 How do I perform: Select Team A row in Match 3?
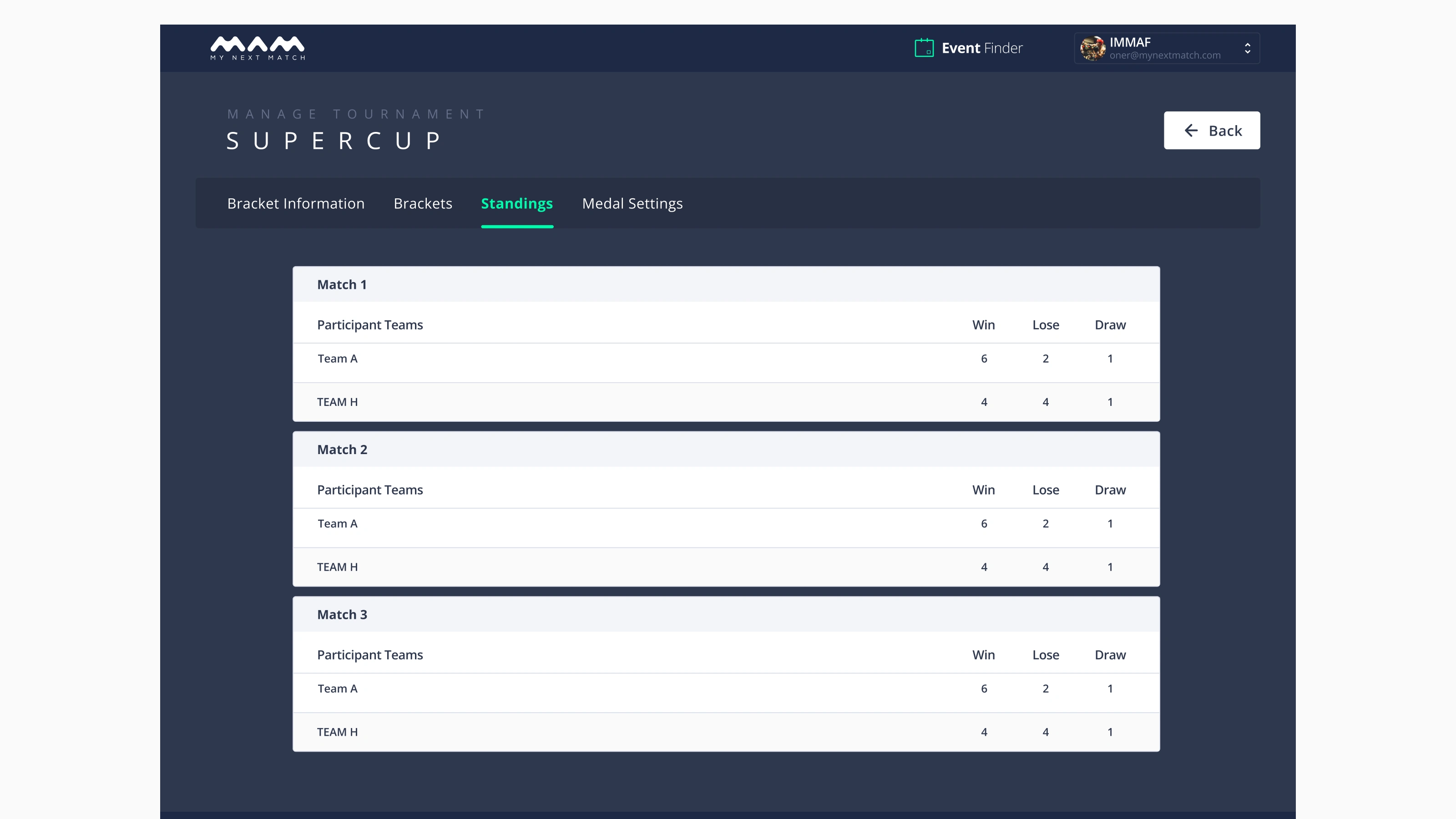[726, 693]
